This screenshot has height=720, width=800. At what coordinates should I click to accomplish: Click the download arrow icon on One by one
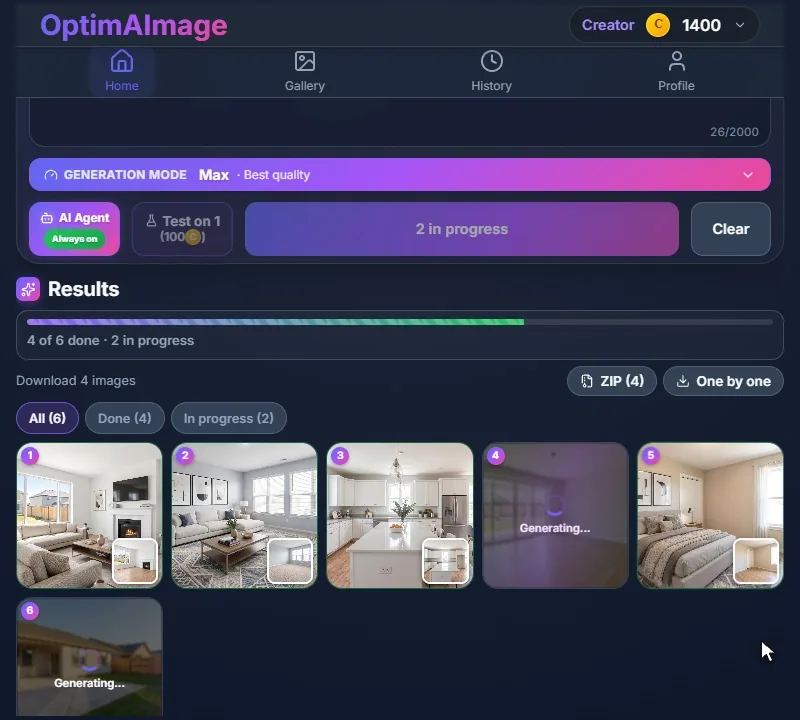pyautogui.click(x=683, y=381)
